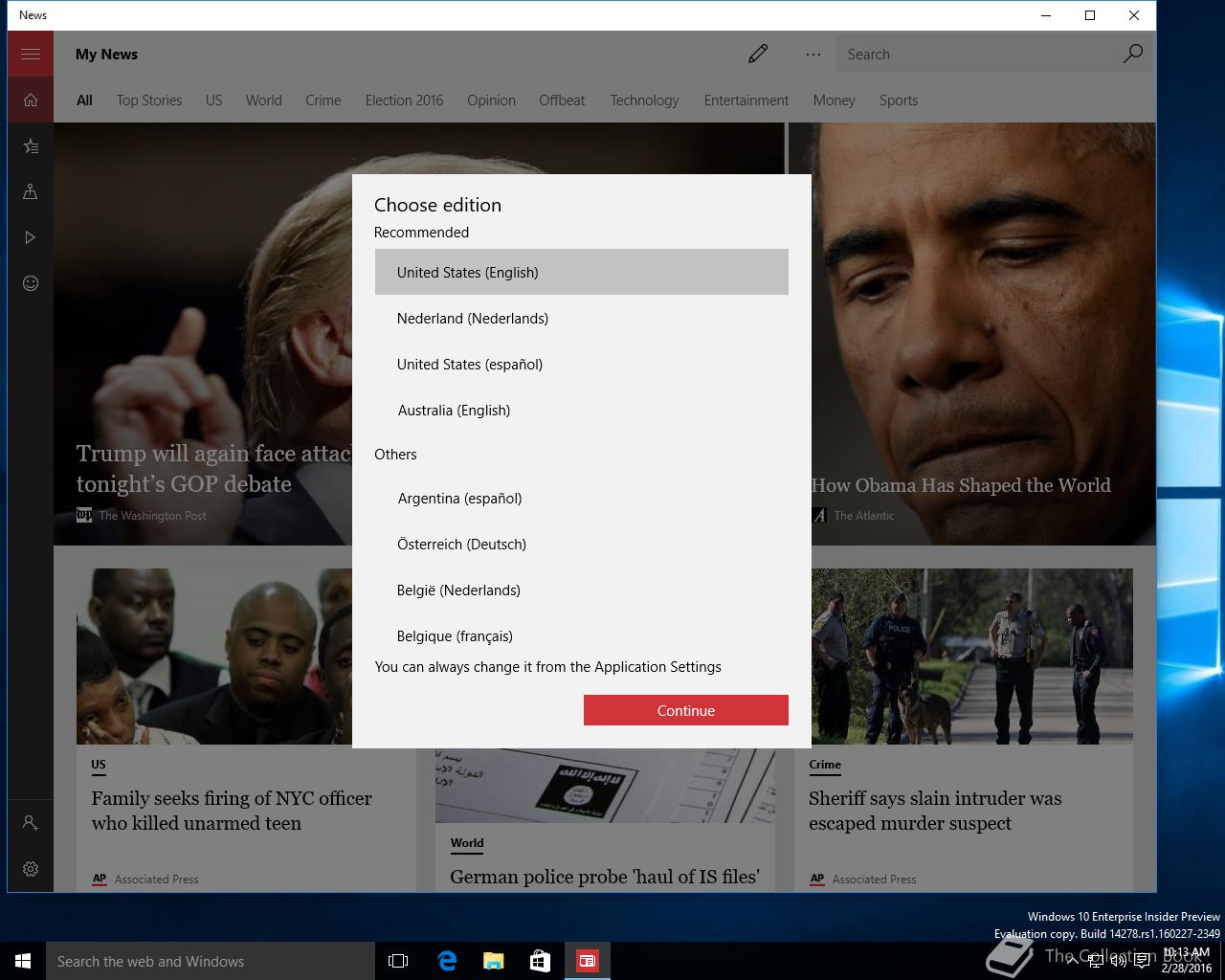Choose Argentina (español) edition
1225x980 pixels.
582,498
